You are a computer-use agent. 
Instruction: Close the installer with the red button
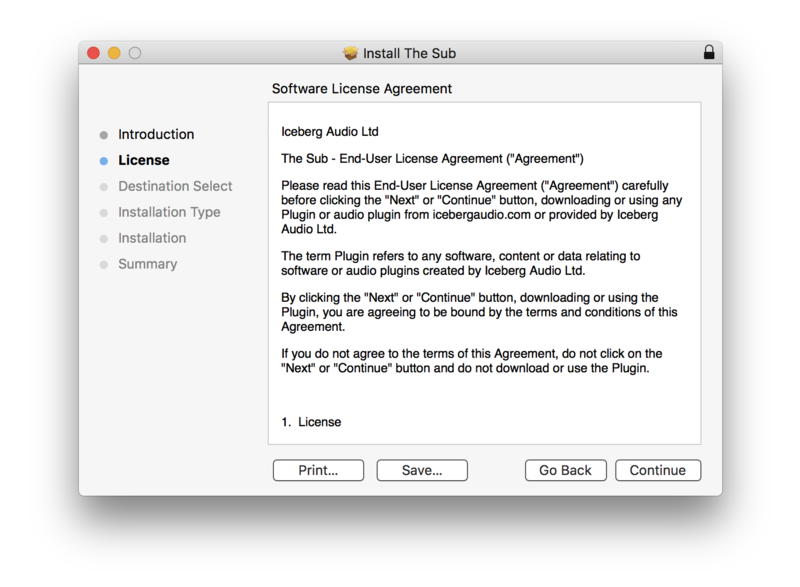[x=93, y=53]
